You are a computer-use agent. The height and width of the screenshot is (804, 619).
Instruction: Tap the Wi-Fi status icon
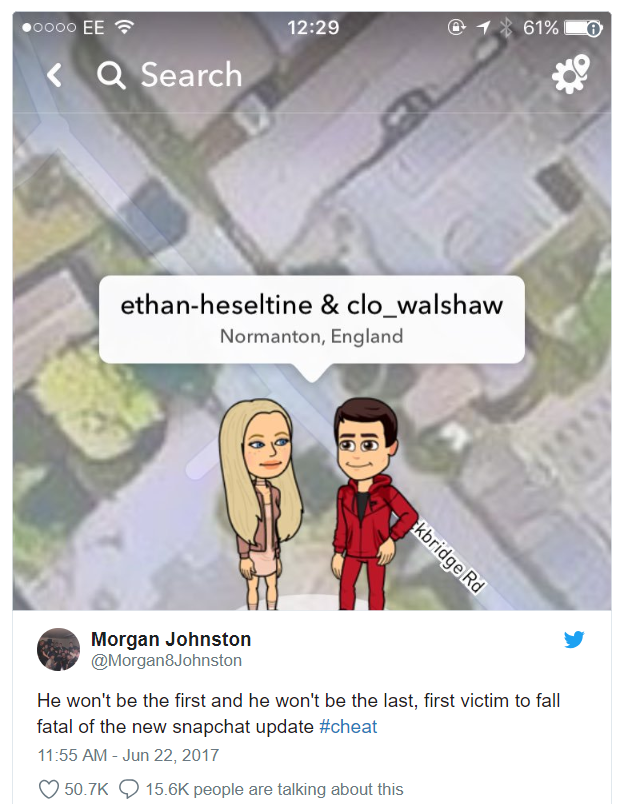[124, 27]
